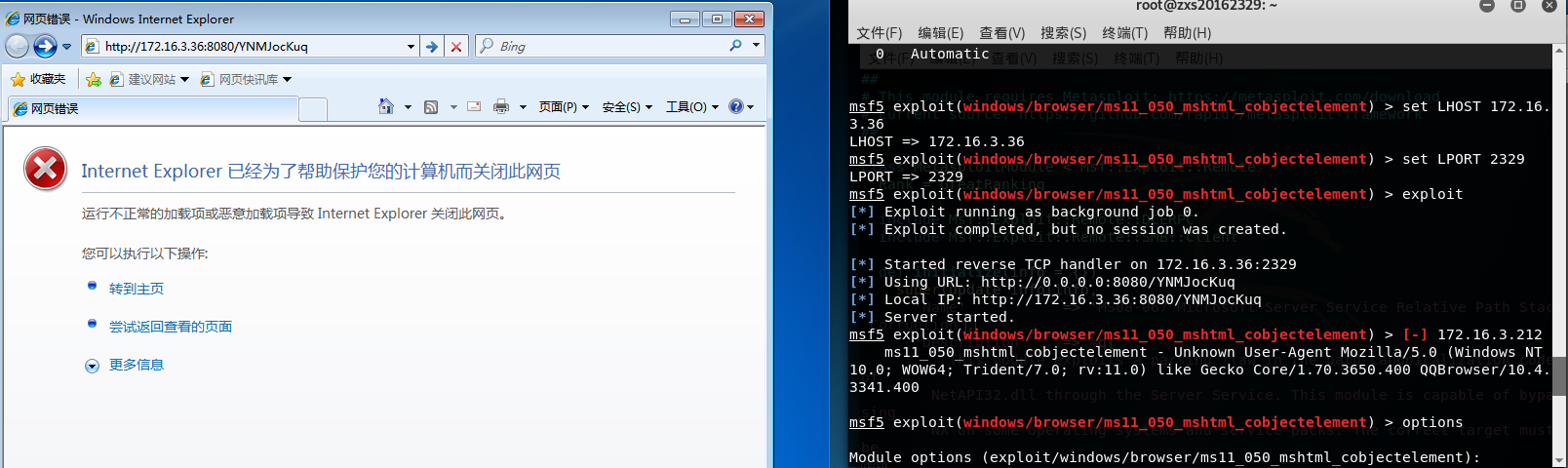Click the 'set LPORT 2329' command text in terminal
The image size is (1568, 468).
pos(1463,159)
